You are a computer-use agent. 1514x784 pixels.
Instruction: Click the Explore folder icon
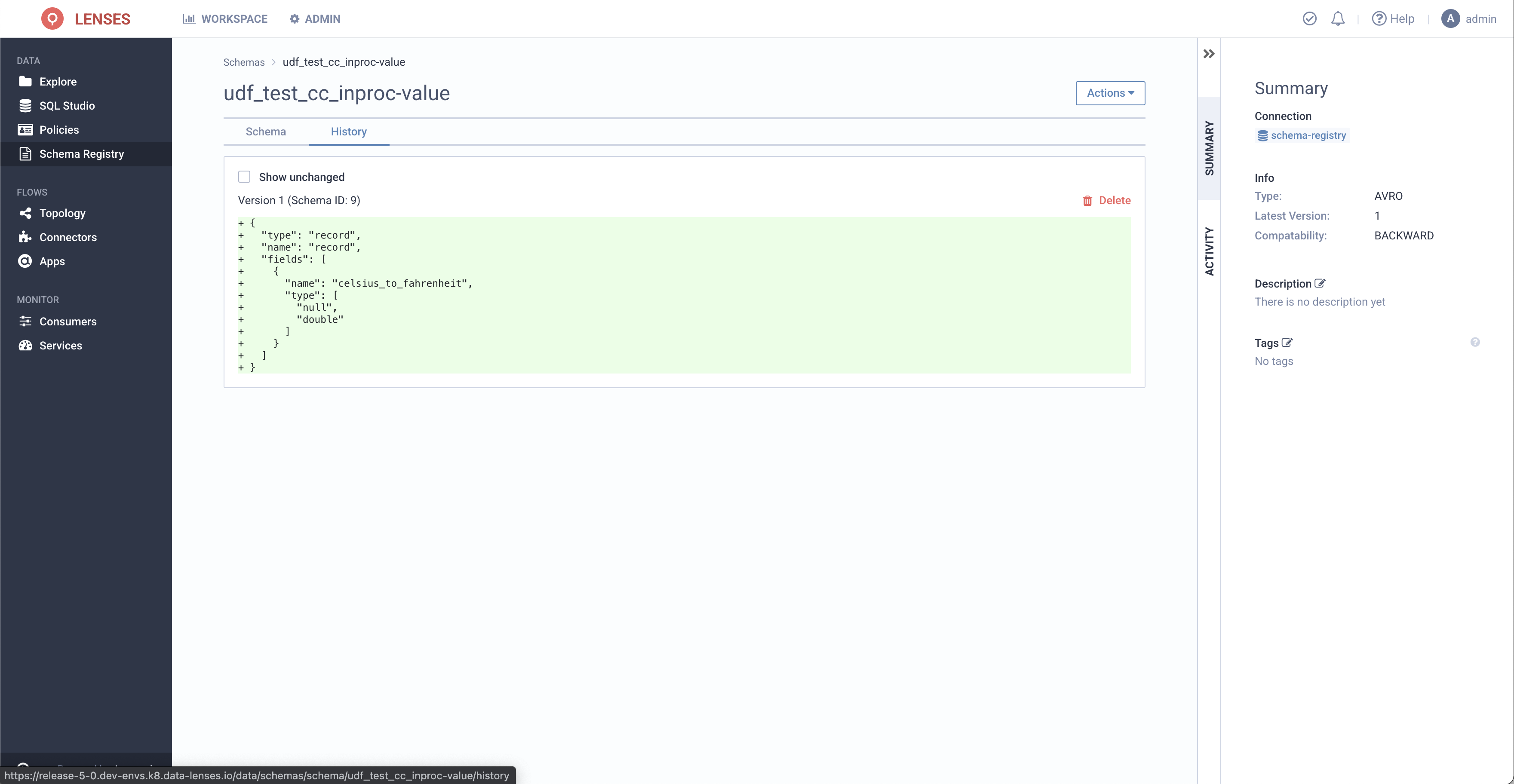tap(25, 81)
